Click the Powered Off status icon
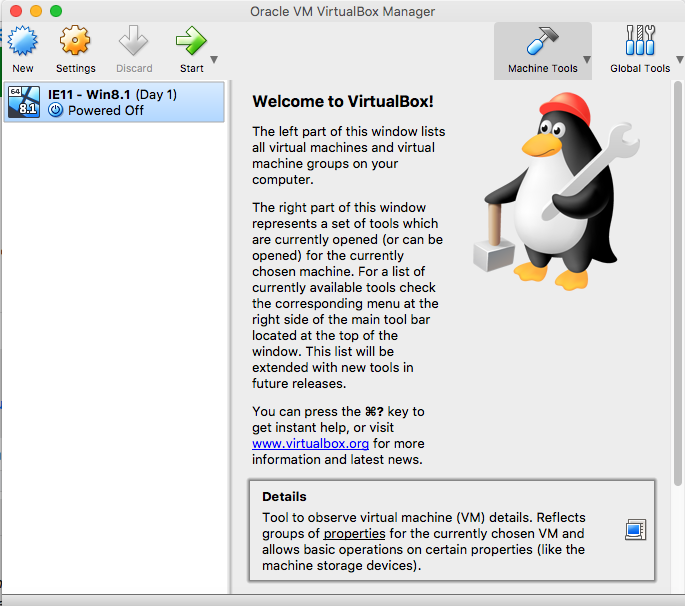 point(55,111)
